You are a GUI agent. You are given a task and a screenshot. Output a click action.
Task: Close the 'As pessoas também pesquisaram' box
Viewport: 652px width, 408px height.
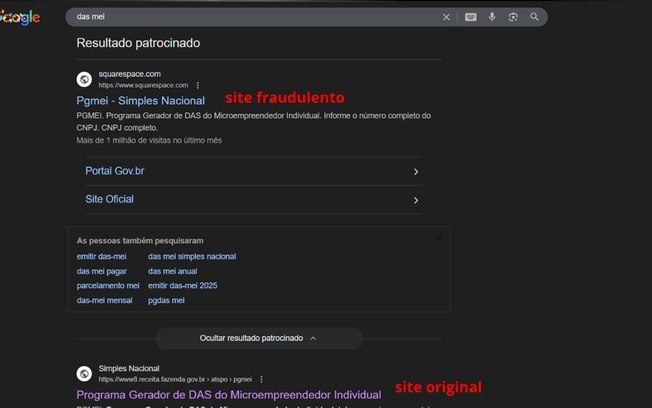pyautogui.click(x=438, y=238)
